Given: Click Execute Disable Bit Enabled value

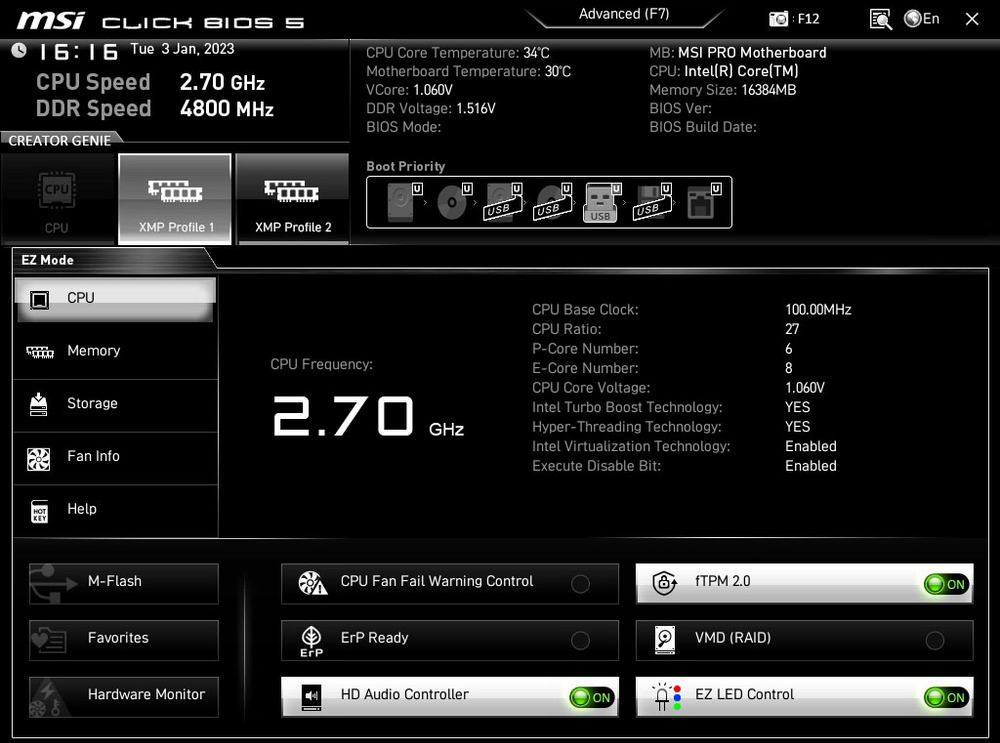Looking at the screenshot, I should point(811,466).
